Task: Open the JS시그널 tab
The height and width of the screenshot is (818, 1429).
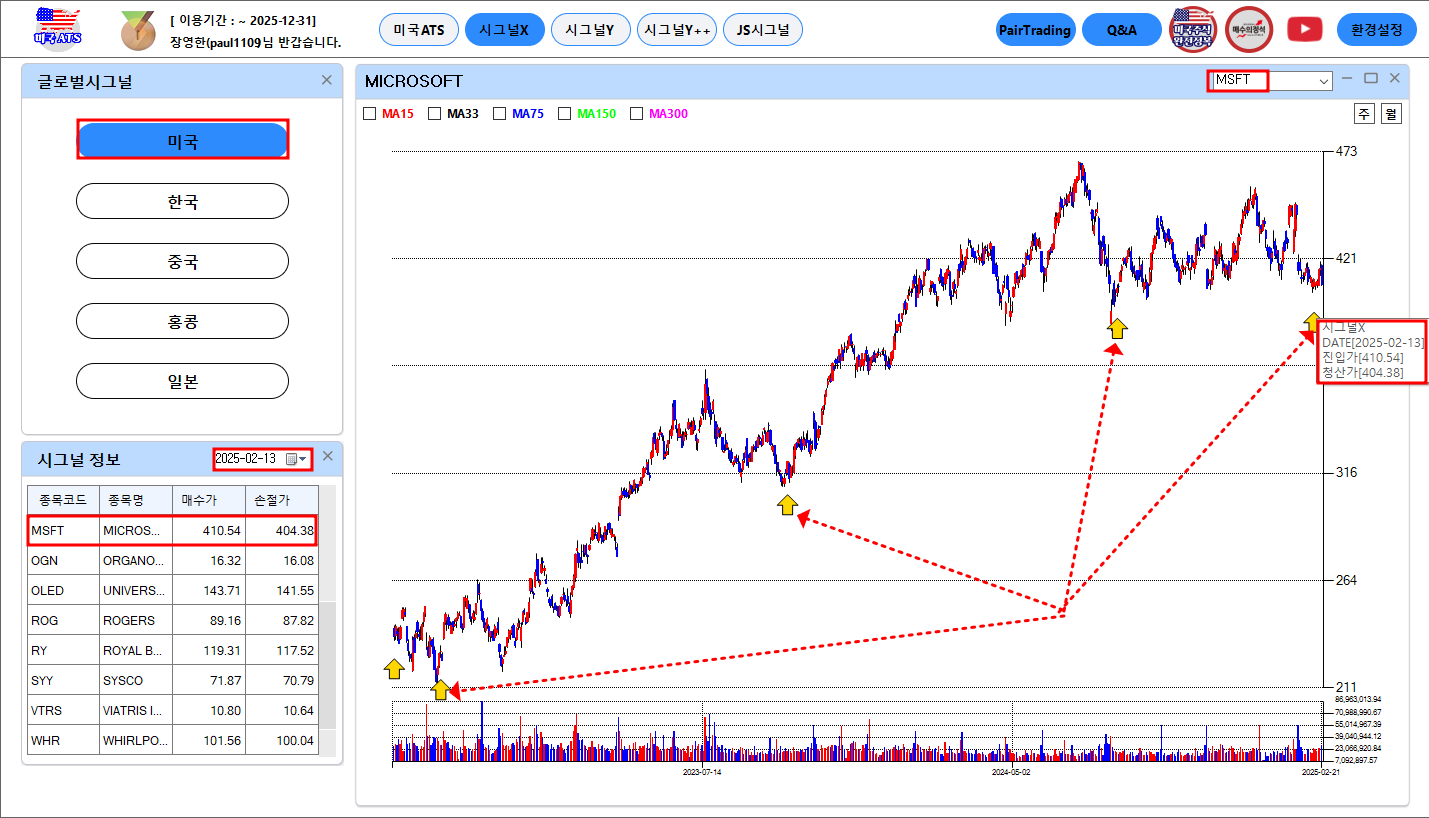Action: click(x=762, y=30)
